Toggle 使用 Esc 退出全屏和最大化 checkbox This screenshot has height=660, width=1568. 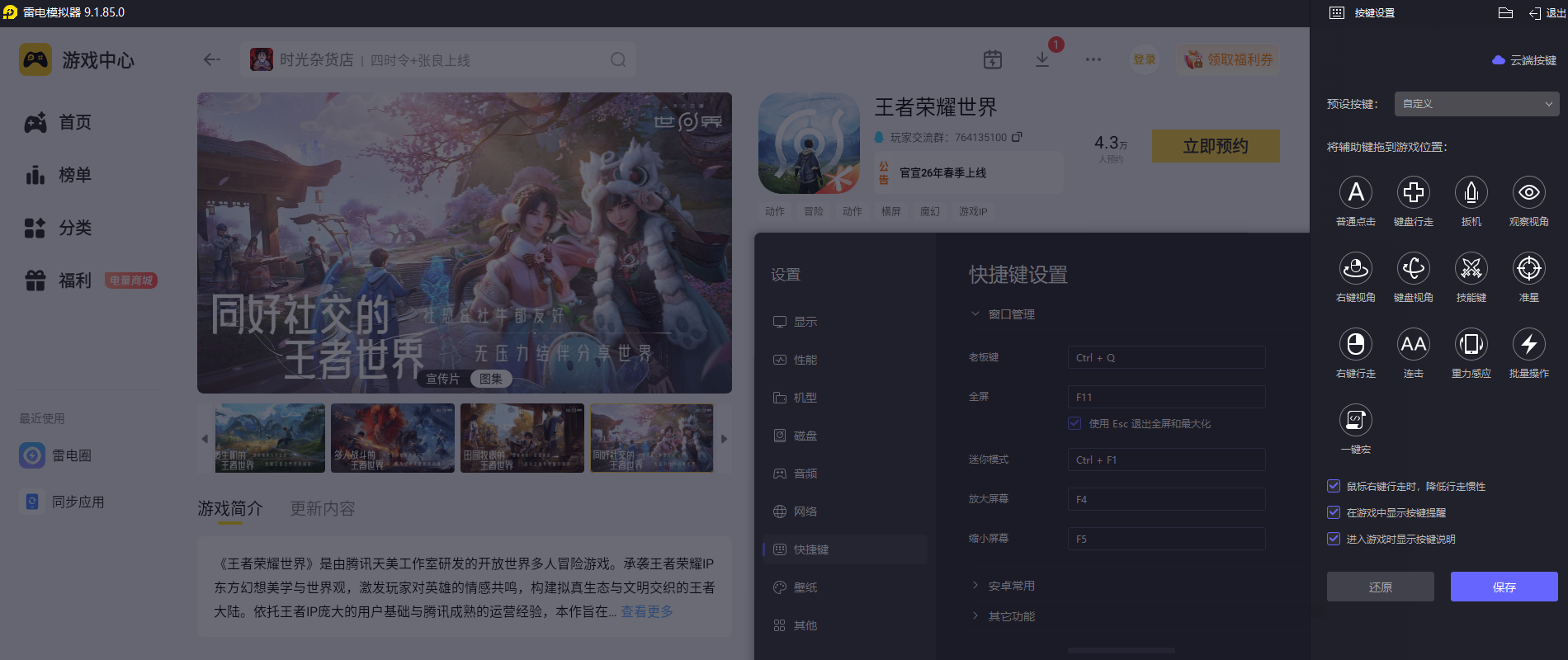1074,423
